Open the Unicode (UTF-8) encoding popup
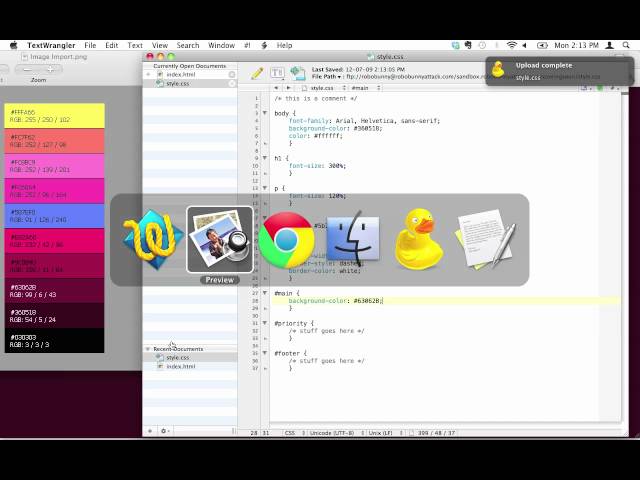This screenshot has width=640, height=480. coord(336,433)
